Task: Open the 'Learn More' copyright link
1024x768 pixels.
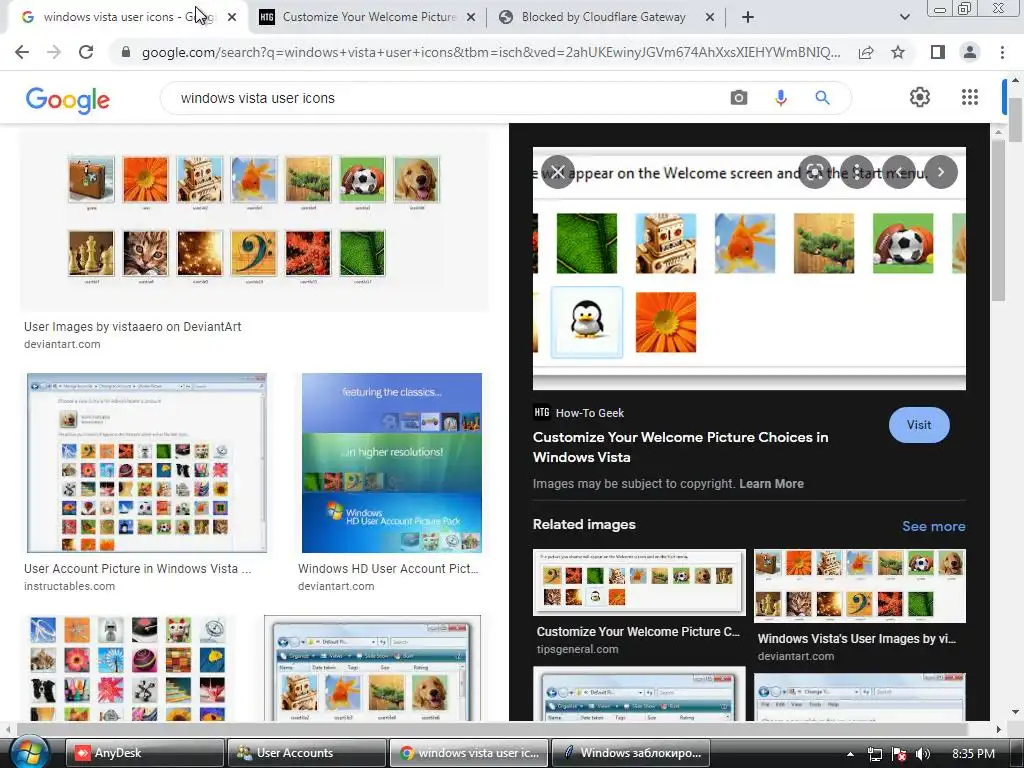Action: pos(771,484)
